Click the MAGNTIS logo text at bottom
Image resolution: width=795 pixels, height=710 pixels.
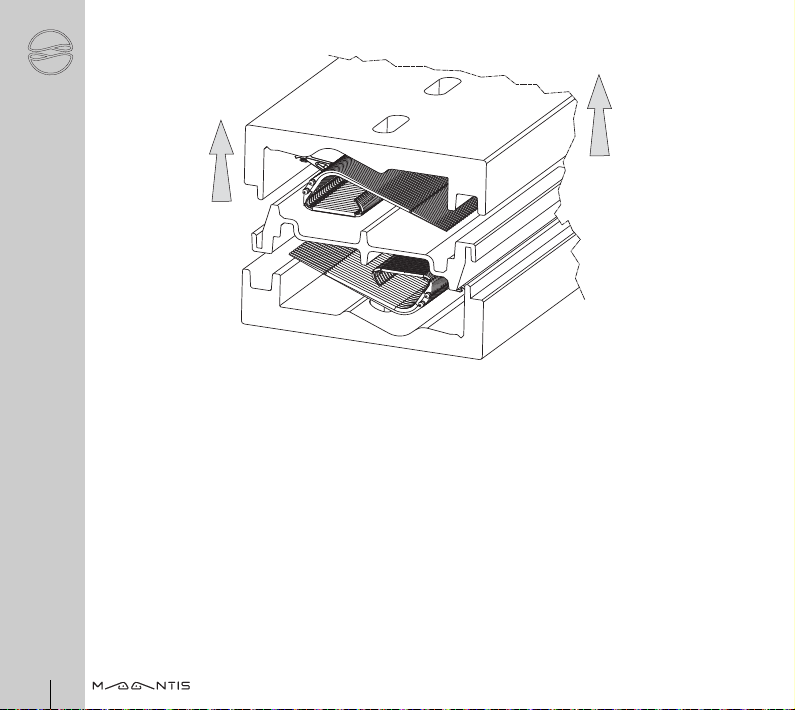tap(141, 686)
